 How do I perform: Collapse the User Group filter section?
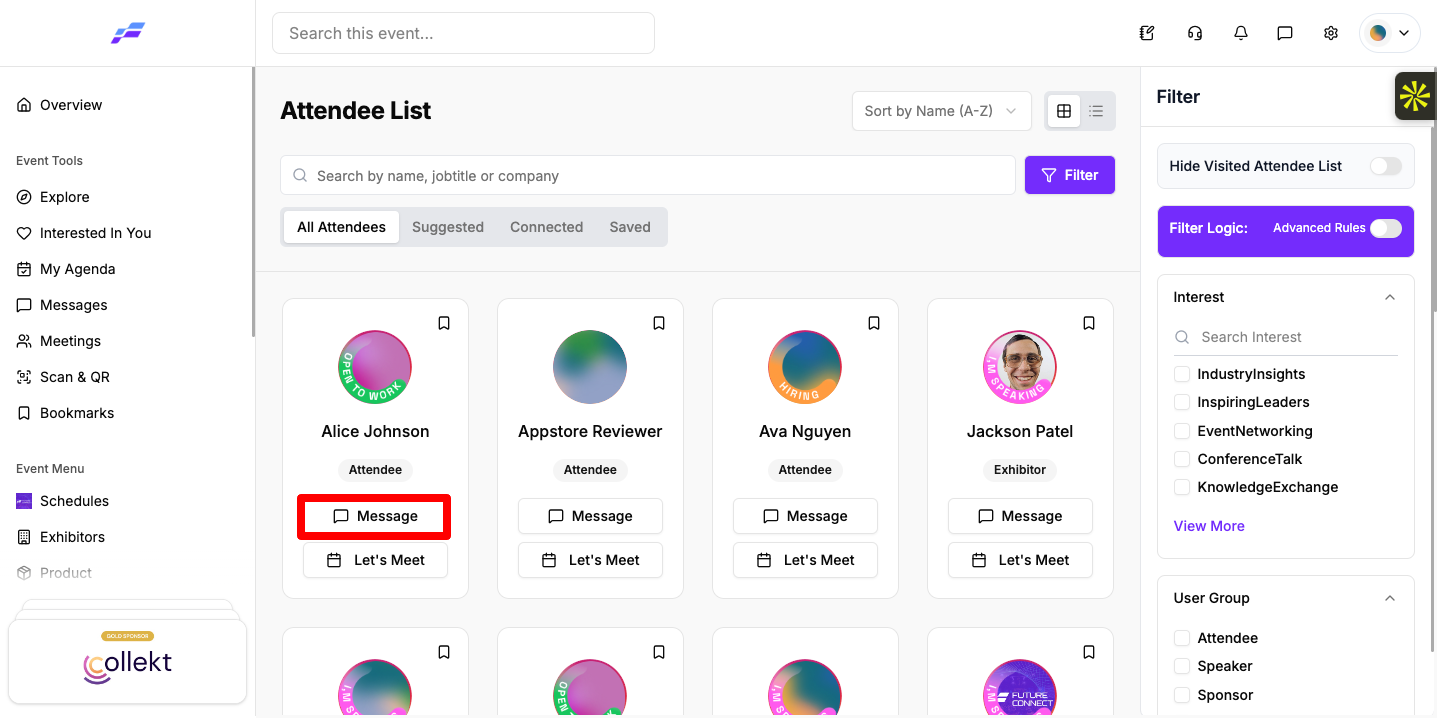1389,598
